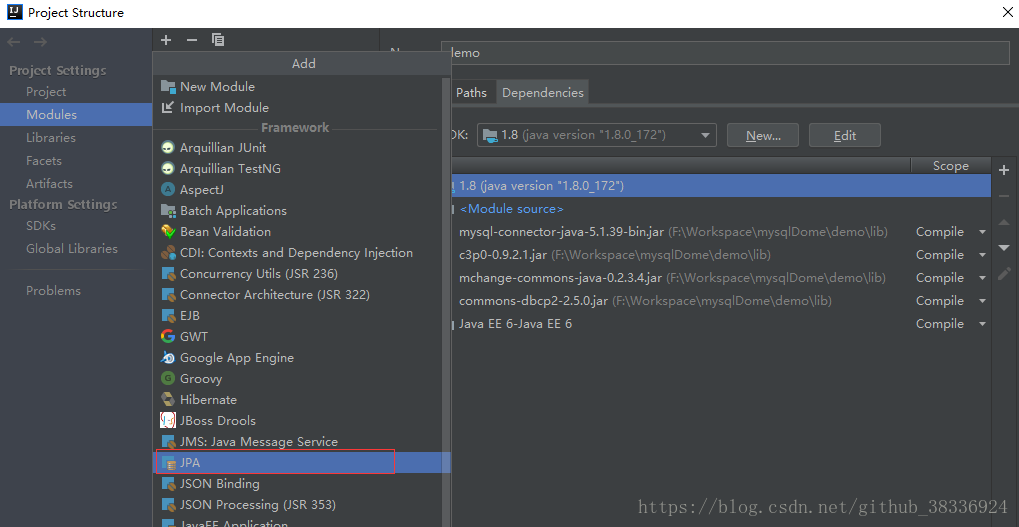Select the 1.8 java version dependency row
The height and width of the screenshot is (527, 1019).
[x=721, y=186]
